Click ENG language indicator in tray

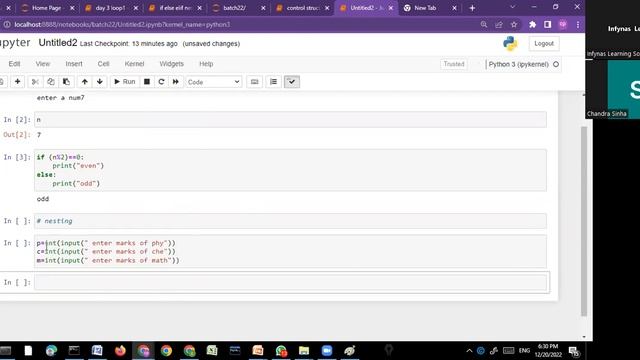coord(524,351)
